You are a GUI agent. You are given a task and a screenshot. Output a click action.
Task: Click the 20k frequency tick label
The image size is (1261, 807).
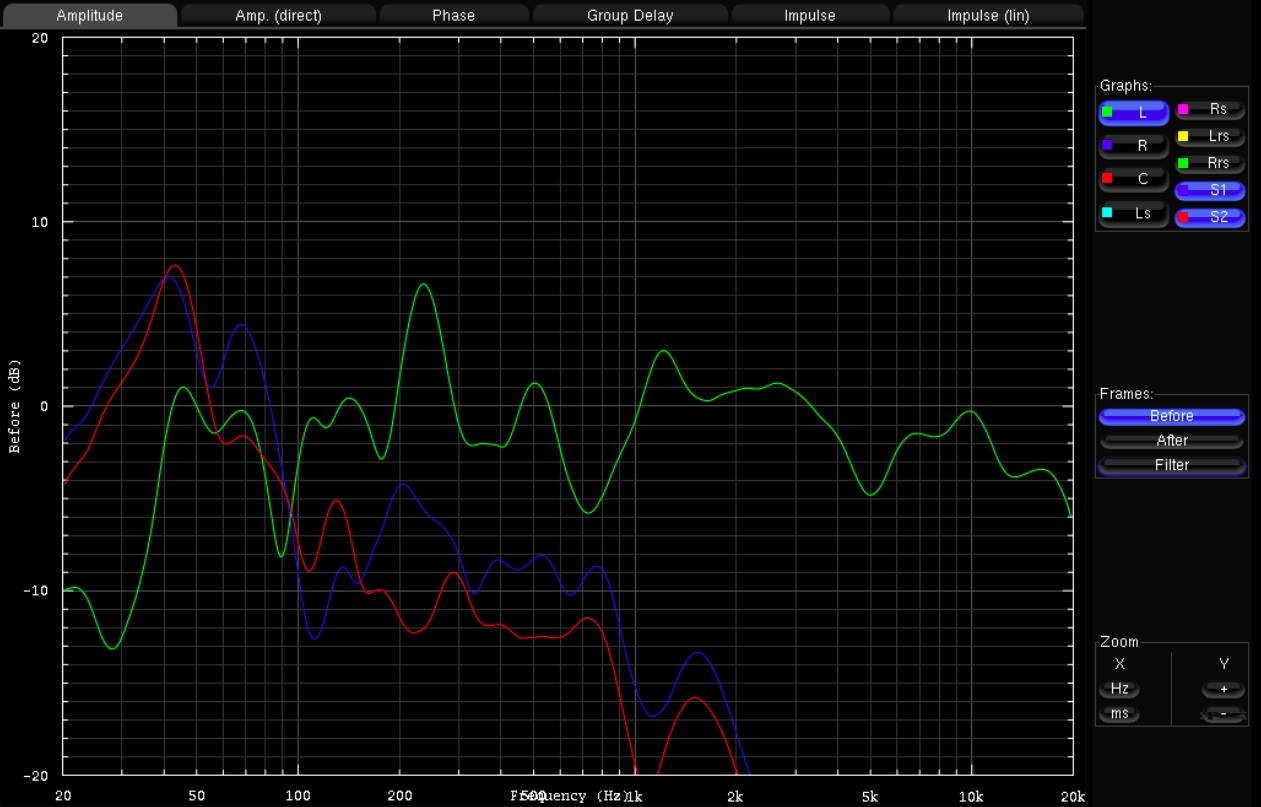coord(1072,796)
